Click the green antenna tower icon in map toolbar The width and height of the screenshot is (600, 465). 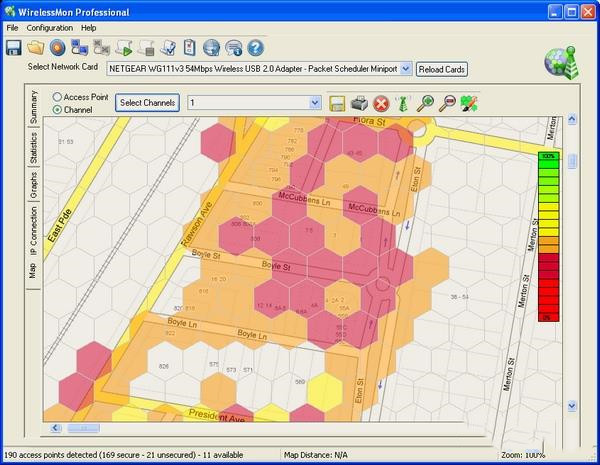pos(403,103)
